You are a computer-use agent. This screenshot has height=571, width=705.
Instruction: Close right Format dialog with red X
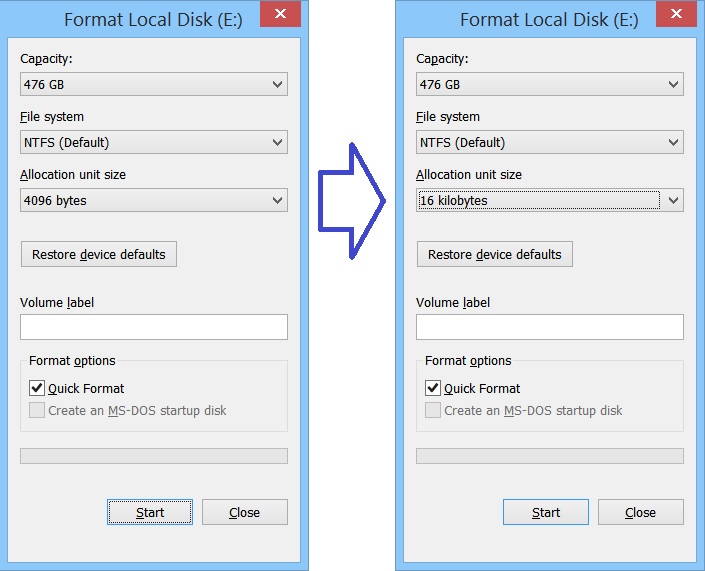click(x=676, y=14)
